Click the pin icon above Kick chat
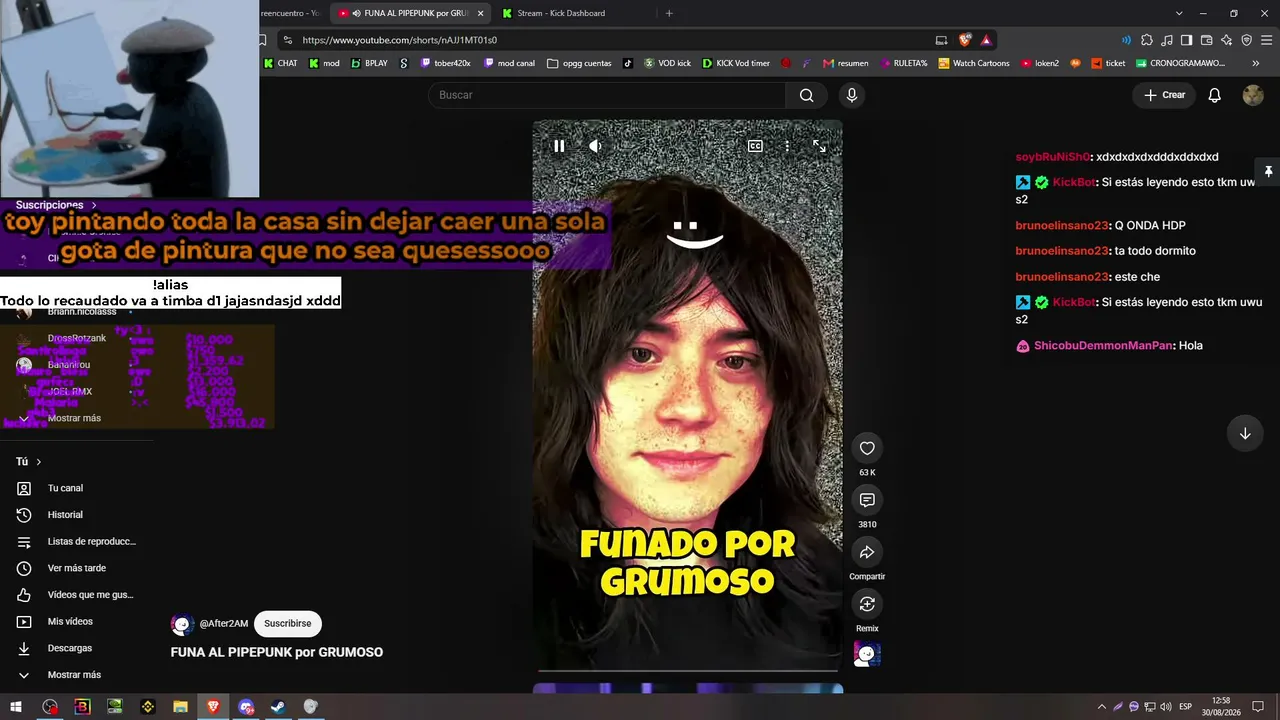Viewport: 1280px width, 720px height. (x=1268, y=172)
